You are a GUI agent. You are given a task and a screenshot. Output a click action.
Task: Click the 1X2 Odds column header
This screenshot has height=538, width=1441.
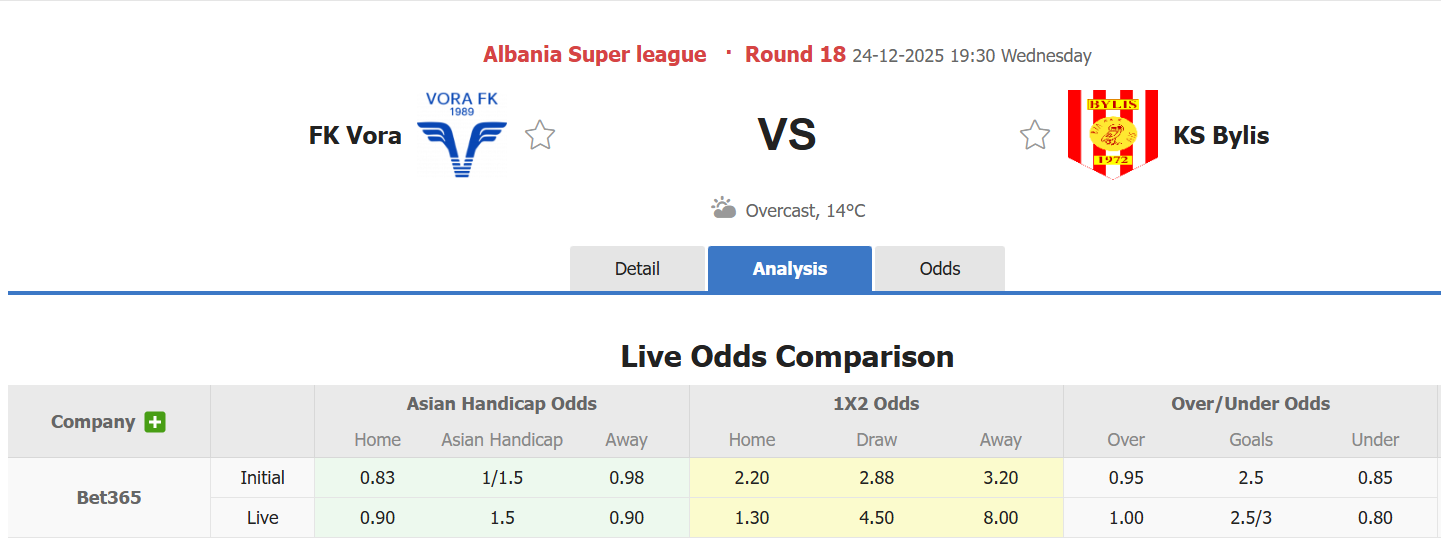pos(876,404)
